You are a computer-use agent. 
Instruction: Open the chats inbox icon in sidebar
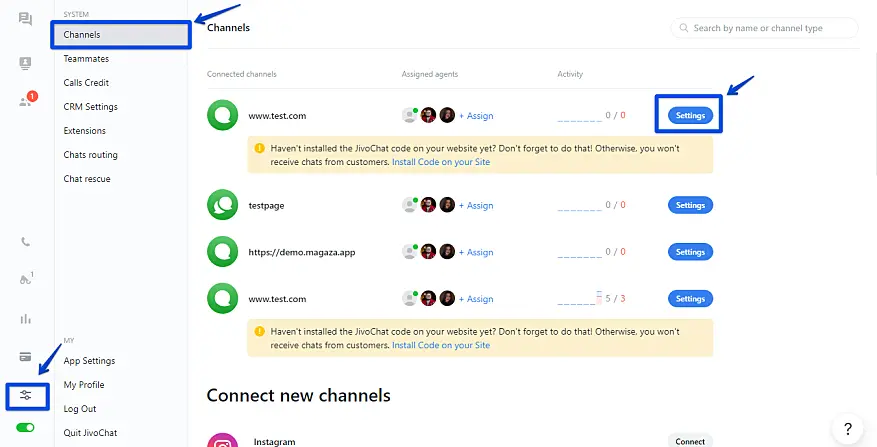point(25,19)
